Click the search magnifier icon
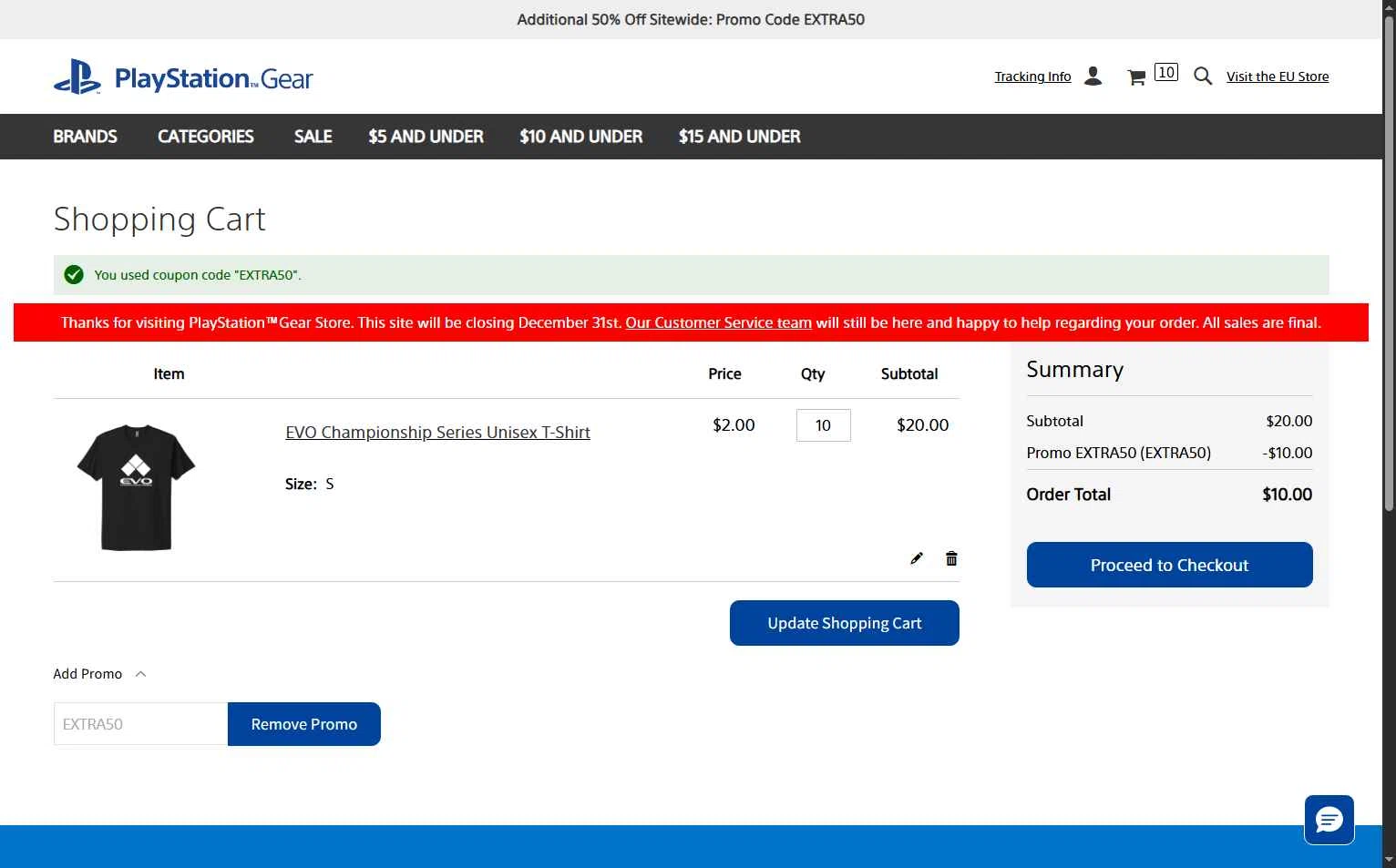The width and height of the screenshot is (1396, 868). (1203, 77)
